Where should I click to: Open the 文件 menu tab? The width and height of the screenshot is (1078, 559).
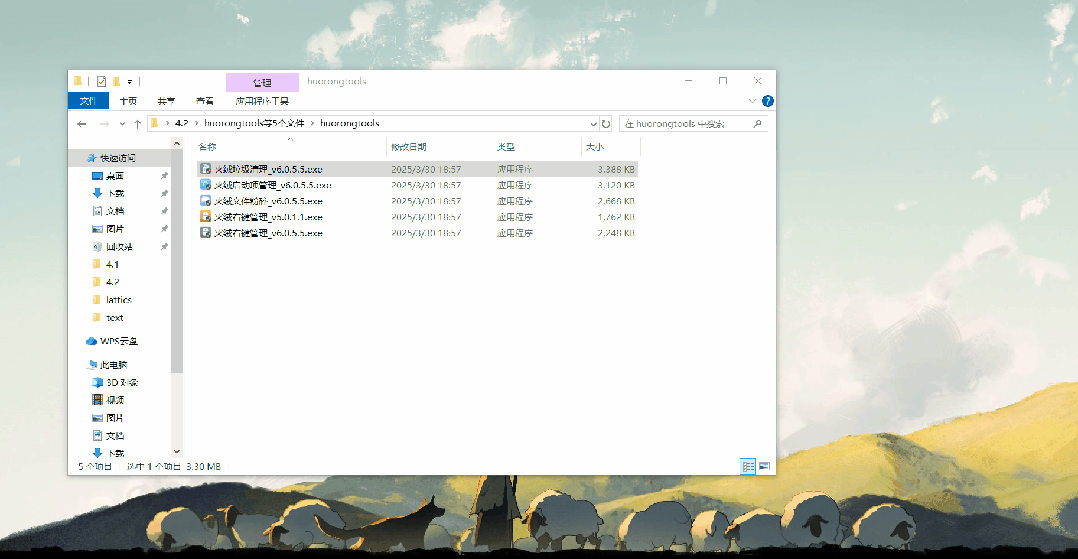(88, 101)
